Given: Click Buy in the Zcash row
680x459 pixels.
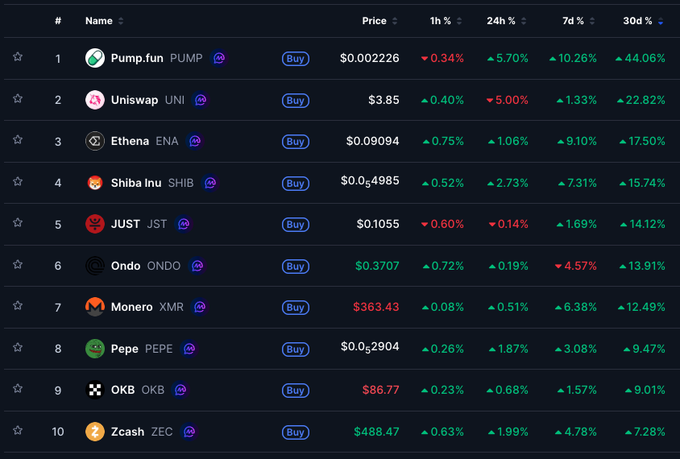Looking at the screenshot, I should click(295, 432).
